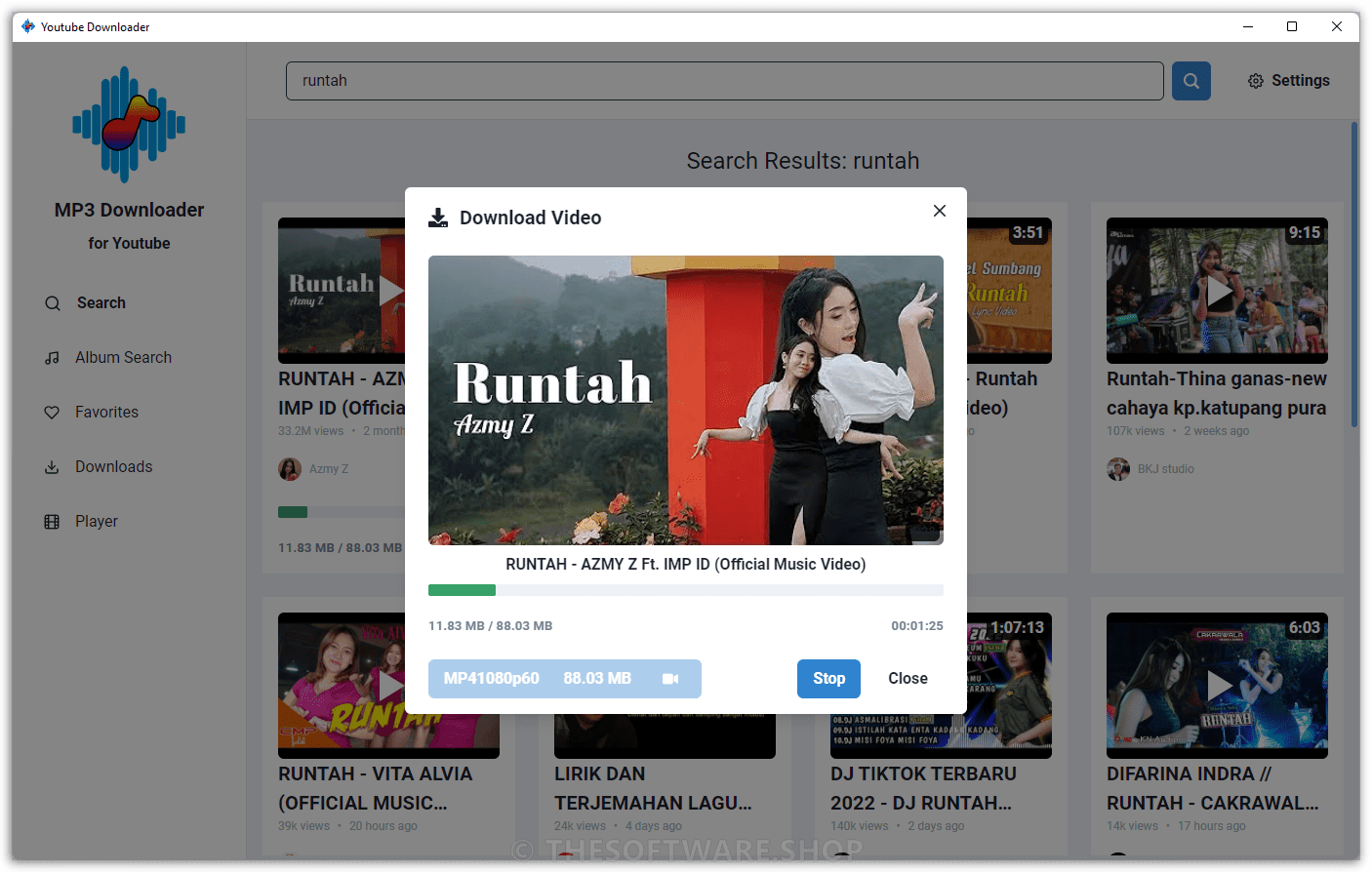Click the Downloads arrow icon in sidebar
1372x872 pixels.
pyautogui.click(x=53, y=467)
